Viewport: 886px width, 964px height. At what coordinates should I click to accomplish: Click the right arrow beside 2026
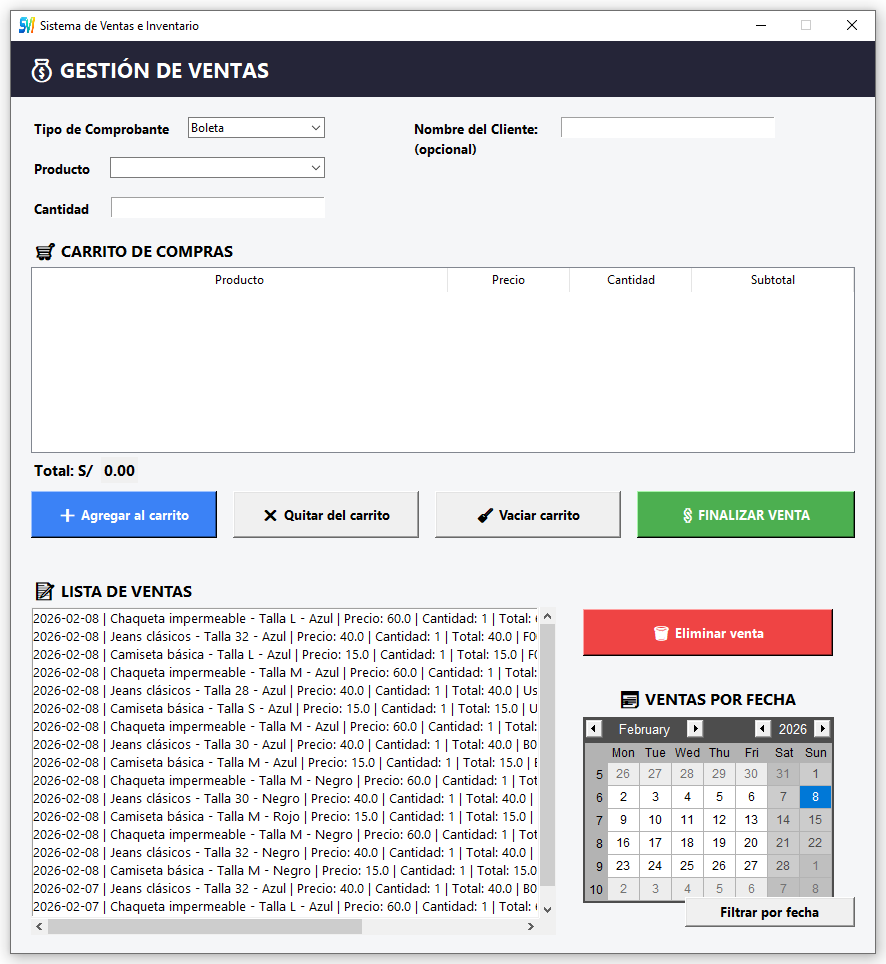823,729
